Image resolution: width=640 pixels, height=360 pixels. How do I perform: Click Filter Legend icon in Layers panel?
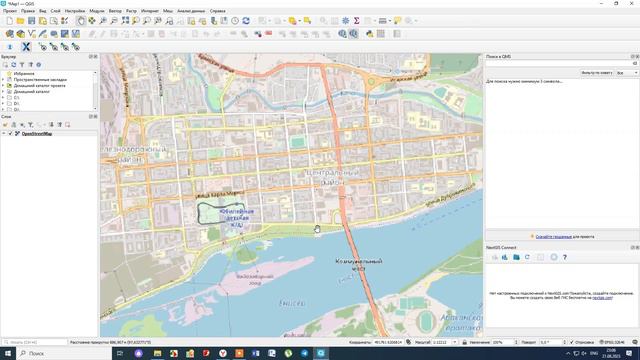[x=30, y=124]
